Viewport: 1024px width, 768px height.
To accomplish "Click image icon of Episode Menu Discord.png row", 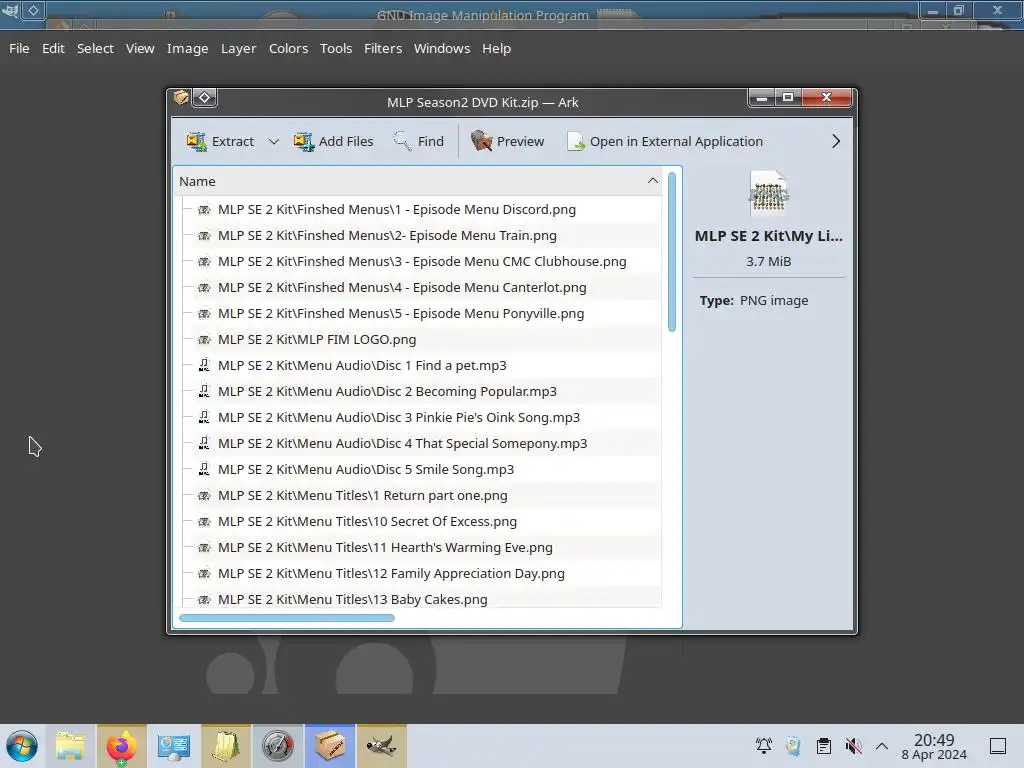I will (204, 210).
